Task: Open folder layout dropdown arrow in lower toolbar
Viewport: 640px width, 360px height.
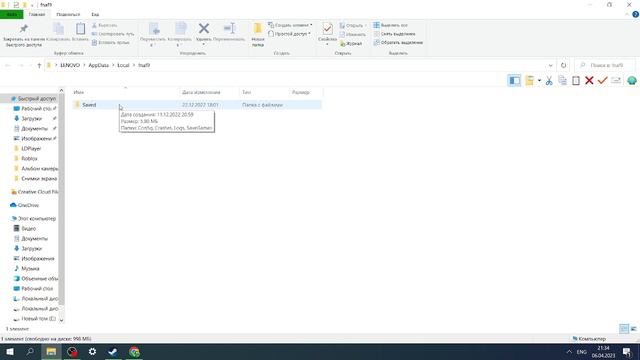Action: [539, 80]
